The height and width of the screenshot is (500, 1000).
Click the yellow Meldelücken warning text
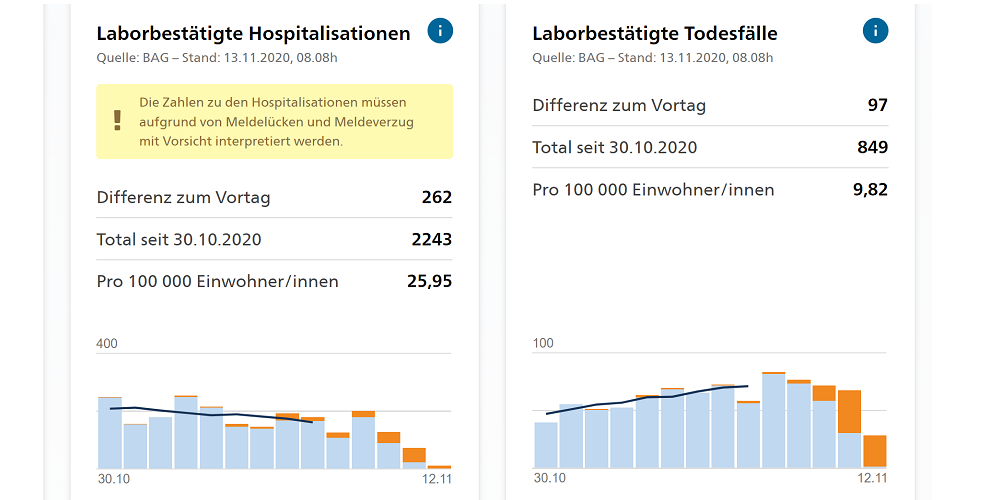pyautogui.click(x=276, y=121)
